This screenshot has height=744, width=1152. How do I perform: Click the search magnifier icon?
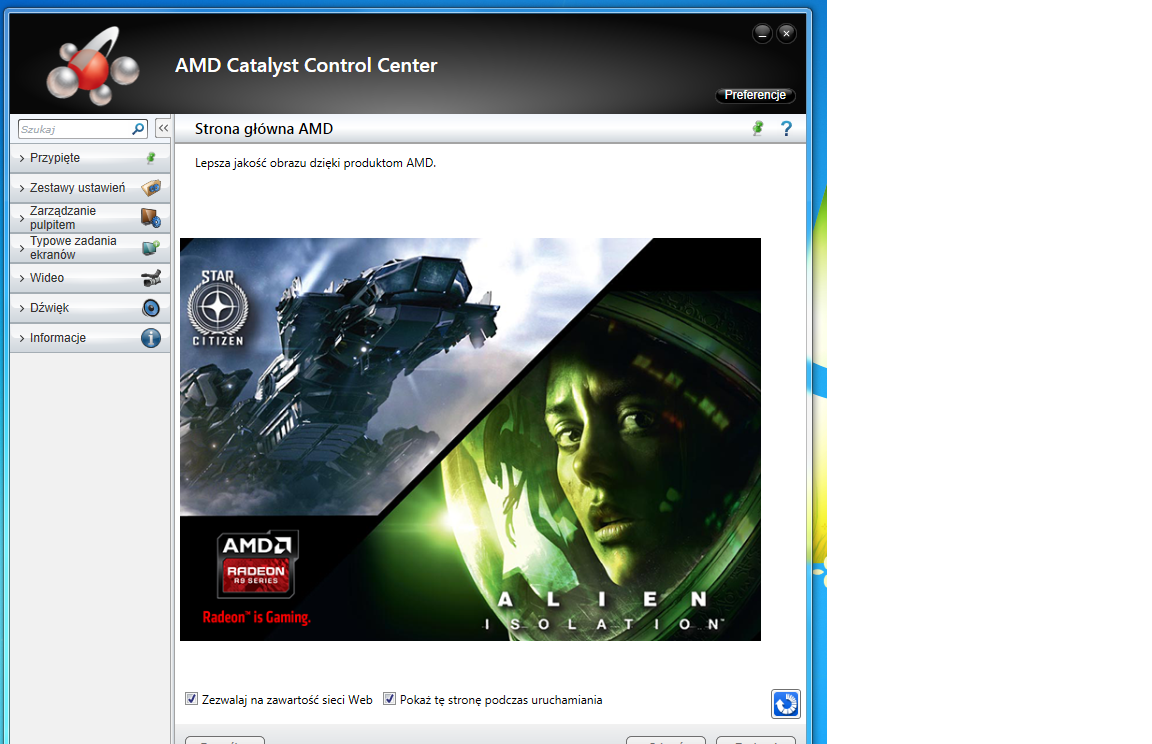pos(137,129)
